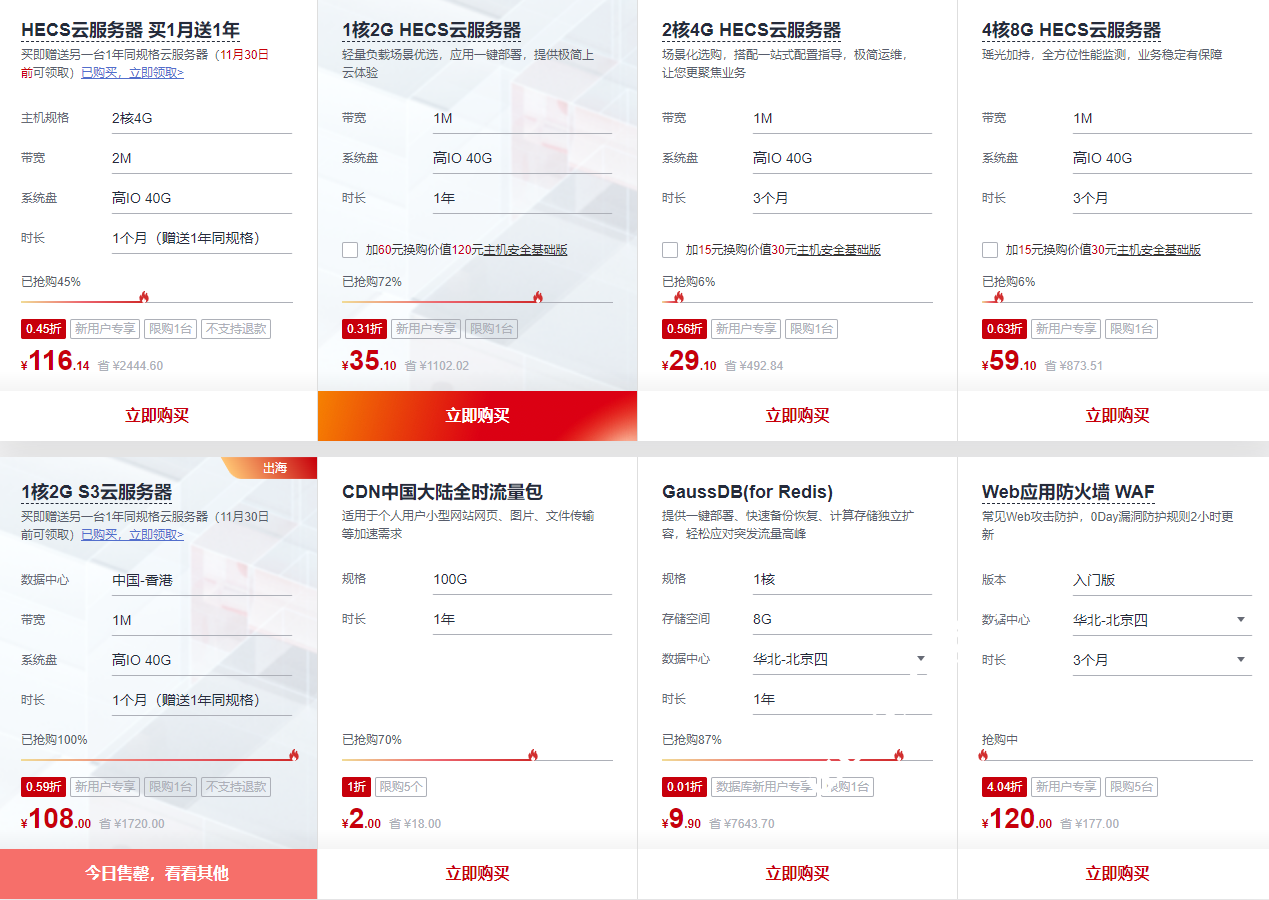Open 已购买,立即领取 link in 1核2G S3 card
This screenshot has height=900, width=1269.
(132, 534)
